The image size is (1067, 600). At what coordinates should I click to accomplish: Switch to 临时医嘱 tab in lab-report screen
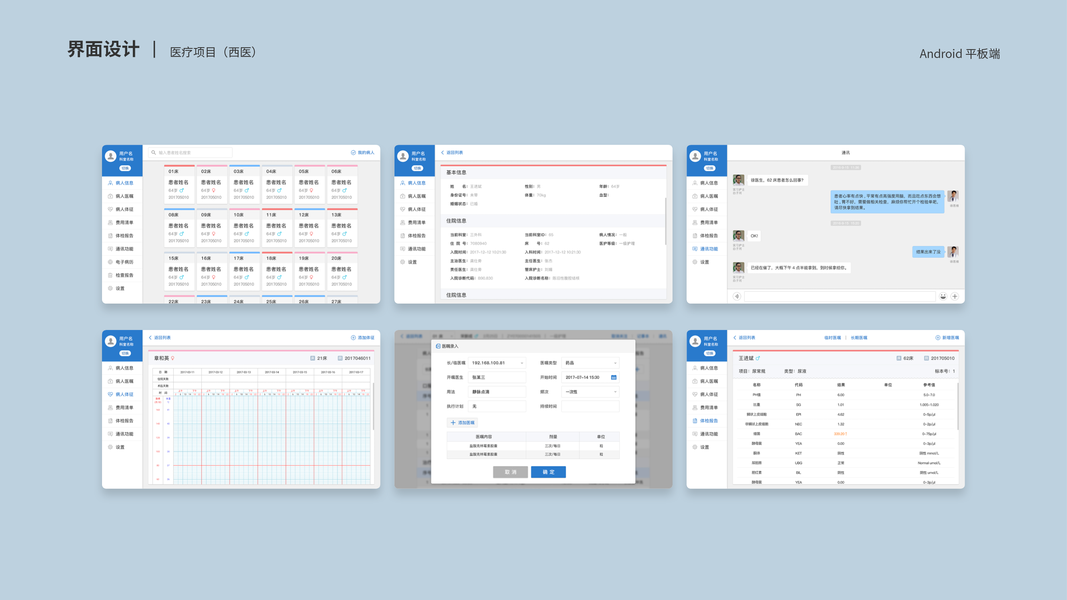point(832,337)
